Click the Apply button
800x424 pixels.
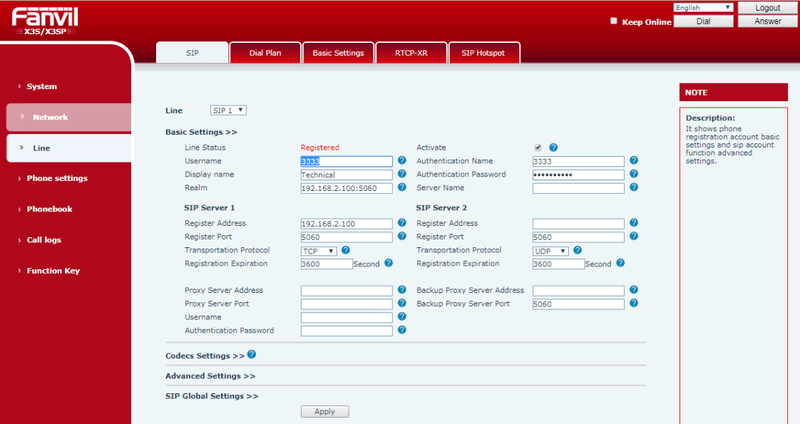point(325,411)
